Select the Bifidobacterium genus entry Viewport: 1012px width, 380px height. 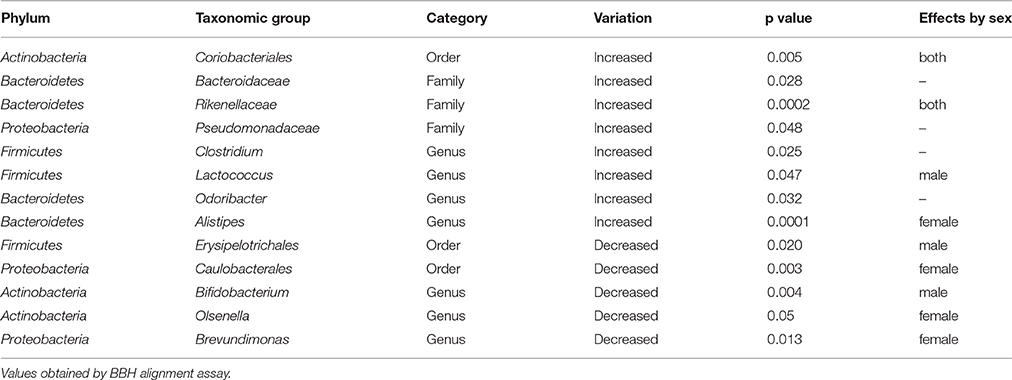pos(241,292)
